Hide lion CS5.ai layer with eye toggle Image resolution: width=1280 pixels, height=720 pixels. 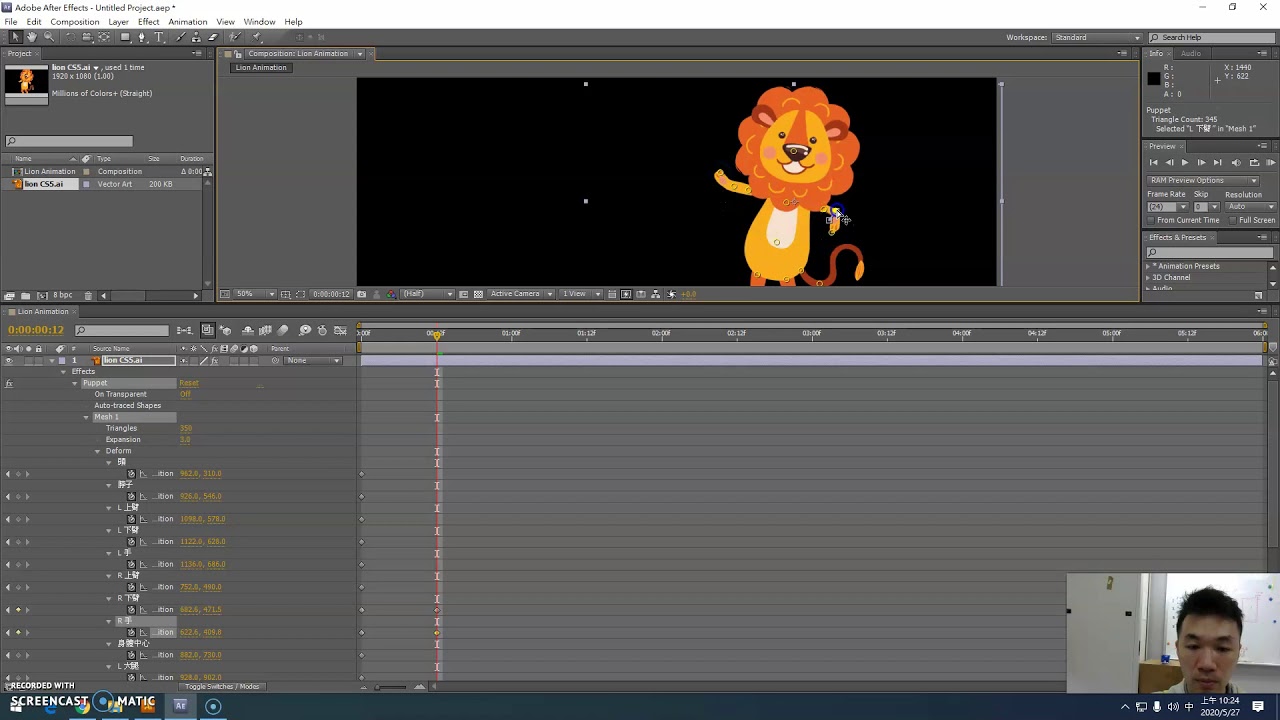[x=9, y=360]
